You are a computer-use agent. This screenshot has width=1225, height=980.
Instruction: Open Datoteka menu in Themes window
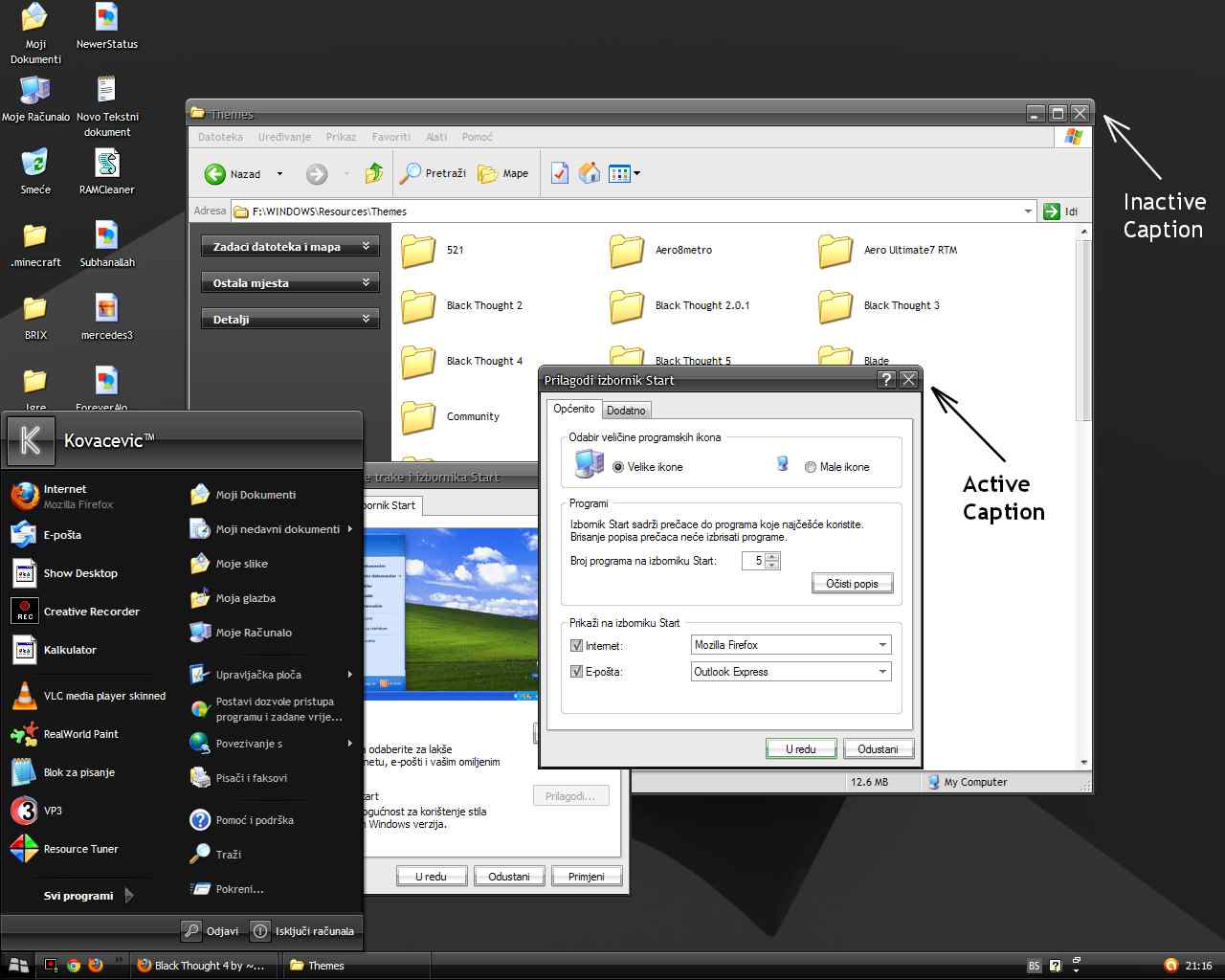click(220, 137)
